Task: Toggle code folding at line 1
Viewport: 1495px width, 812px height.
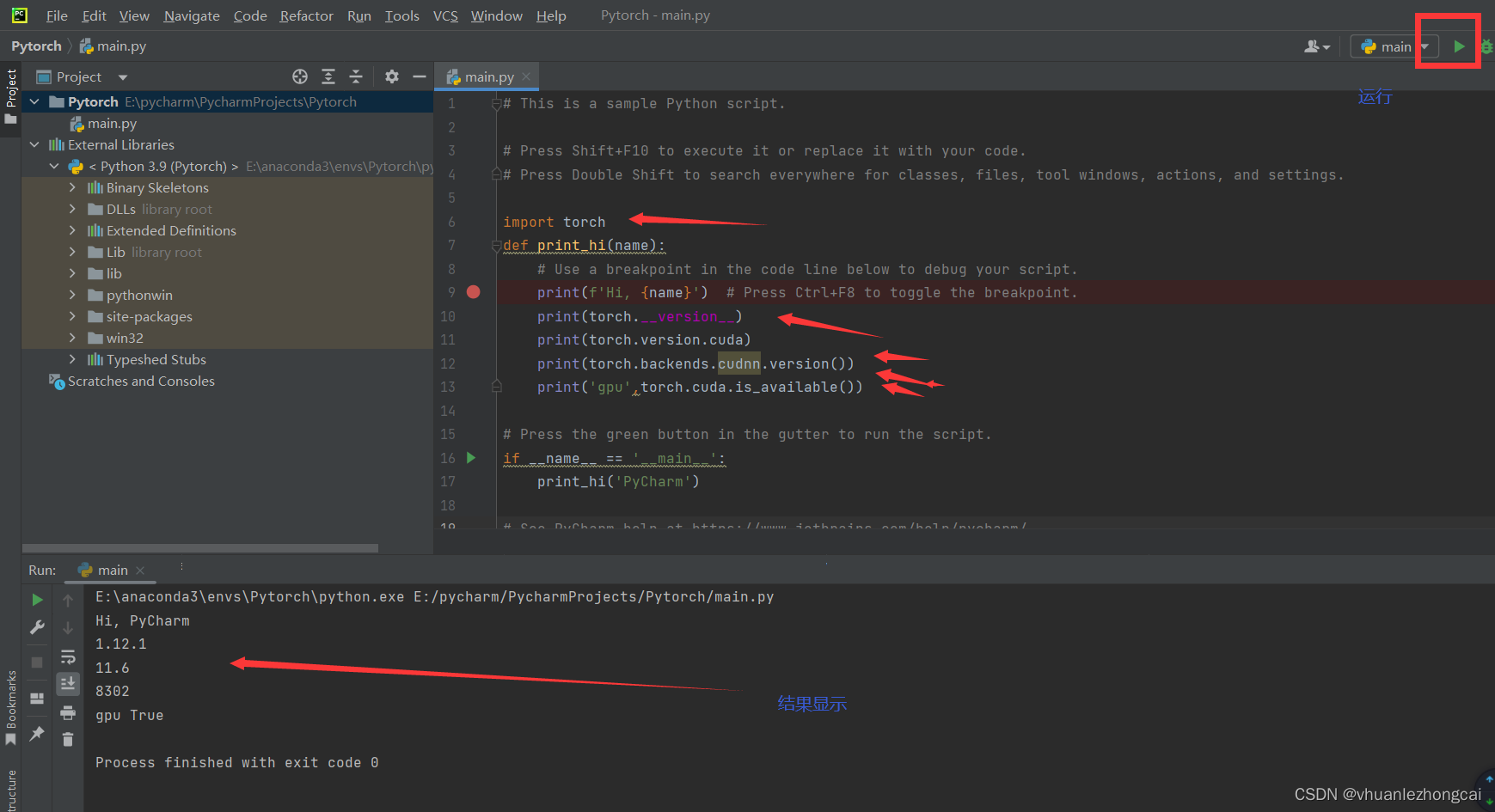Action: (496, 104)
